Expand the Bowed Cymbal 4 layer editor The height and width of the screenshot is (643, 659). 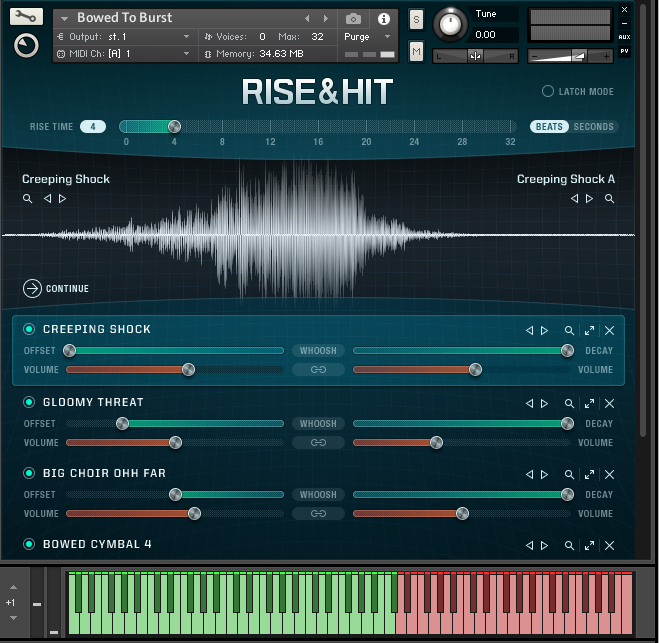click(x=589, y=545)
